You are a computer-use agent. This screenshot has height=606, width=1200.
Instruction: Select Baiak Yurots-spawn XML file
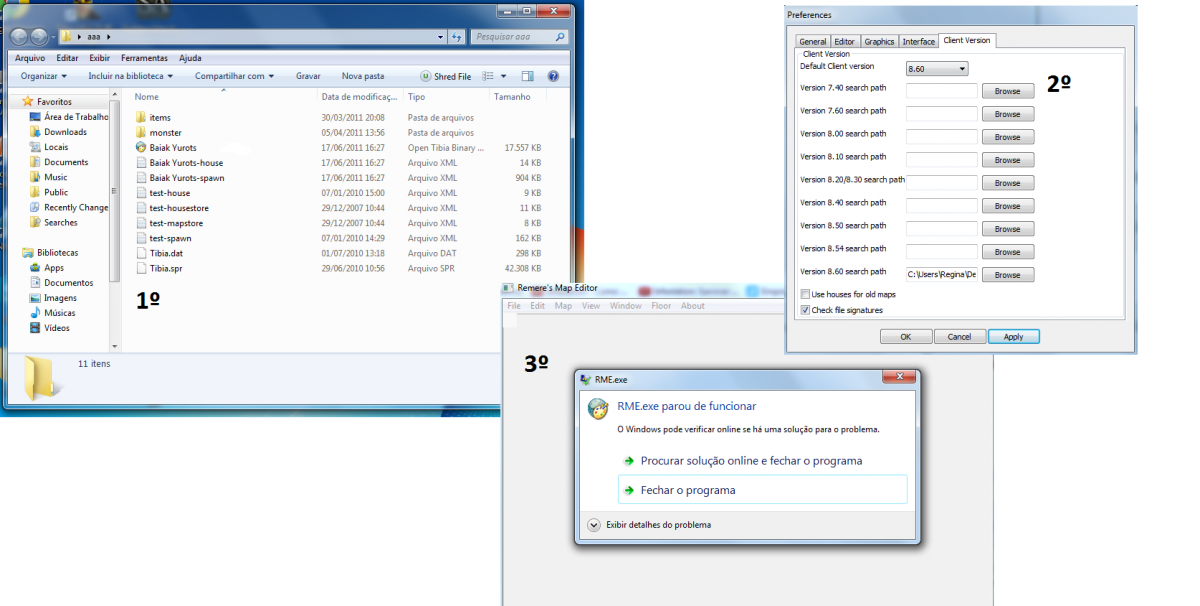pos(187,177)
